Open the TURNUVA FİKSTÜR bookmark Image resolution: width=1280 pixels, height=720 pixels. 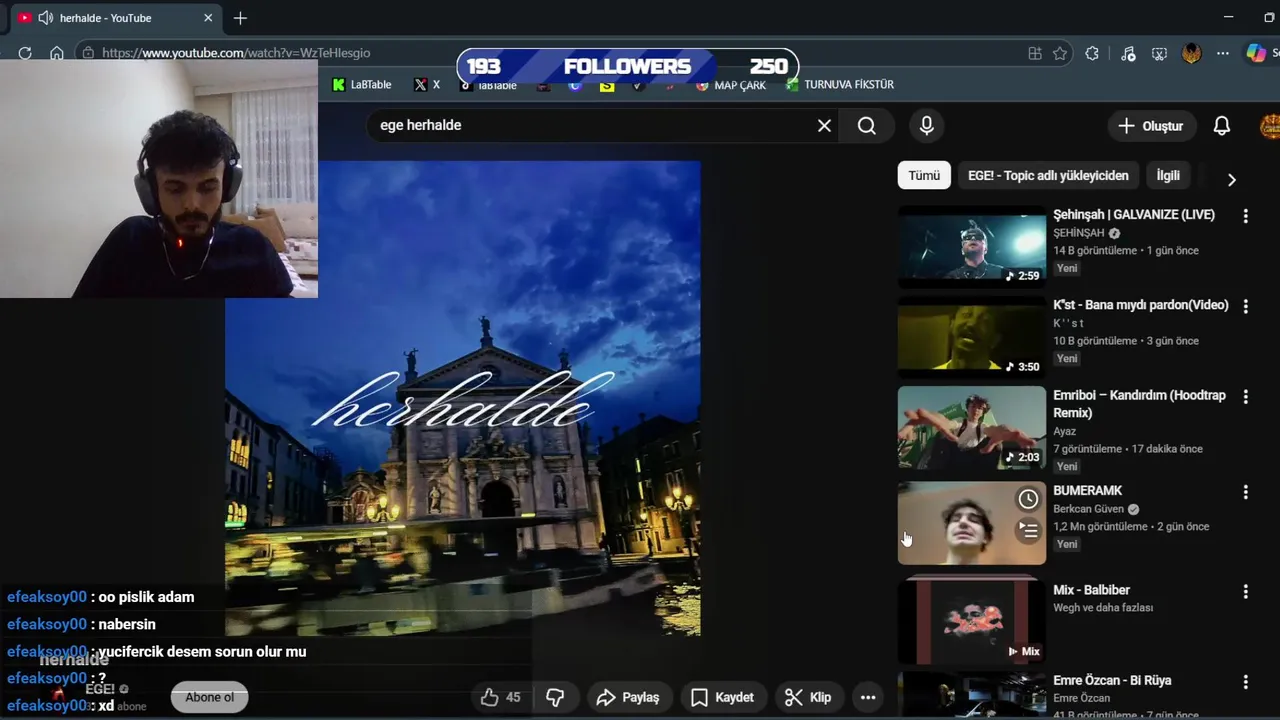coord(840,85)
